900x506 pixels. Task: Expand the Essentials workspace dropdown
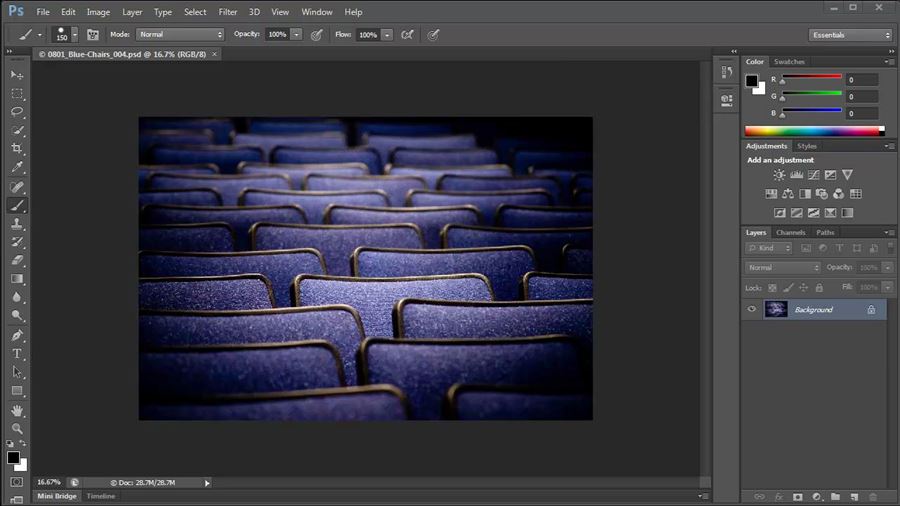[x=850, y=35]
